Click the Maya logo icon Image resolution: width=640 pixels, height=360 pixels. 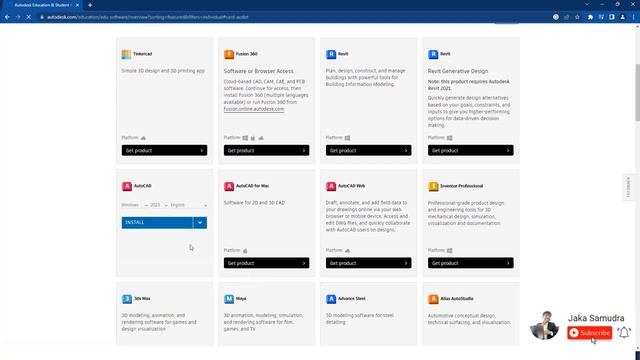coord(229,299)
